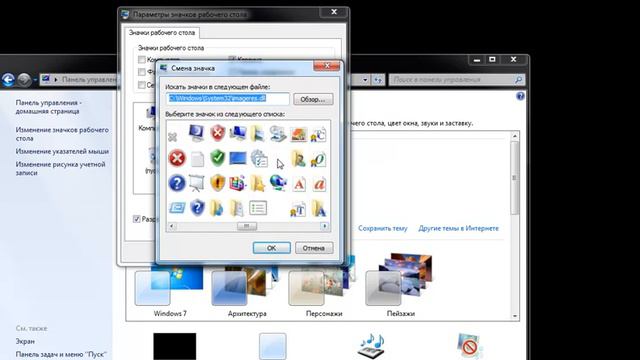The height and width of the screenshot is (360, 640).
Task: Select the globe with monitor network icon
Action: (x=278, y=183)
